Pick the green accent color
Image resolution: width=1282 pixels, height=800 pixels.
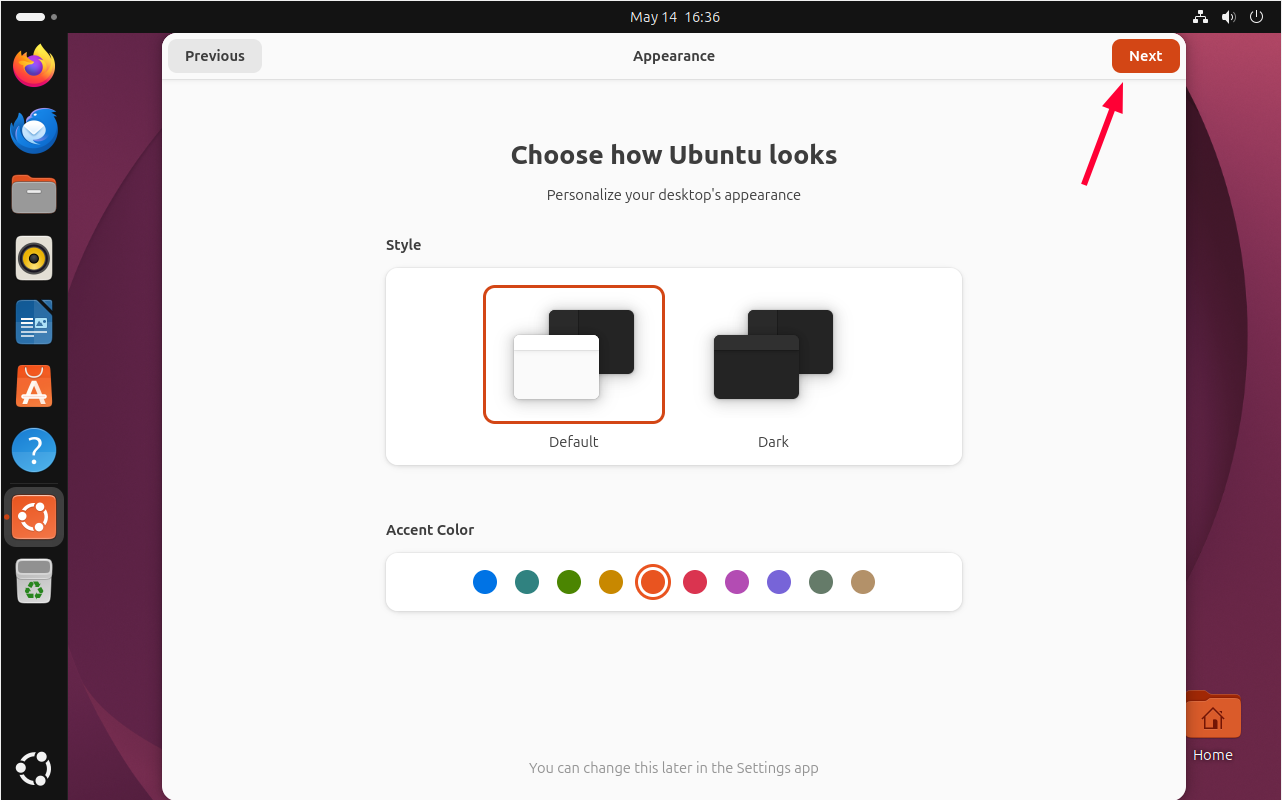[569, 582]
